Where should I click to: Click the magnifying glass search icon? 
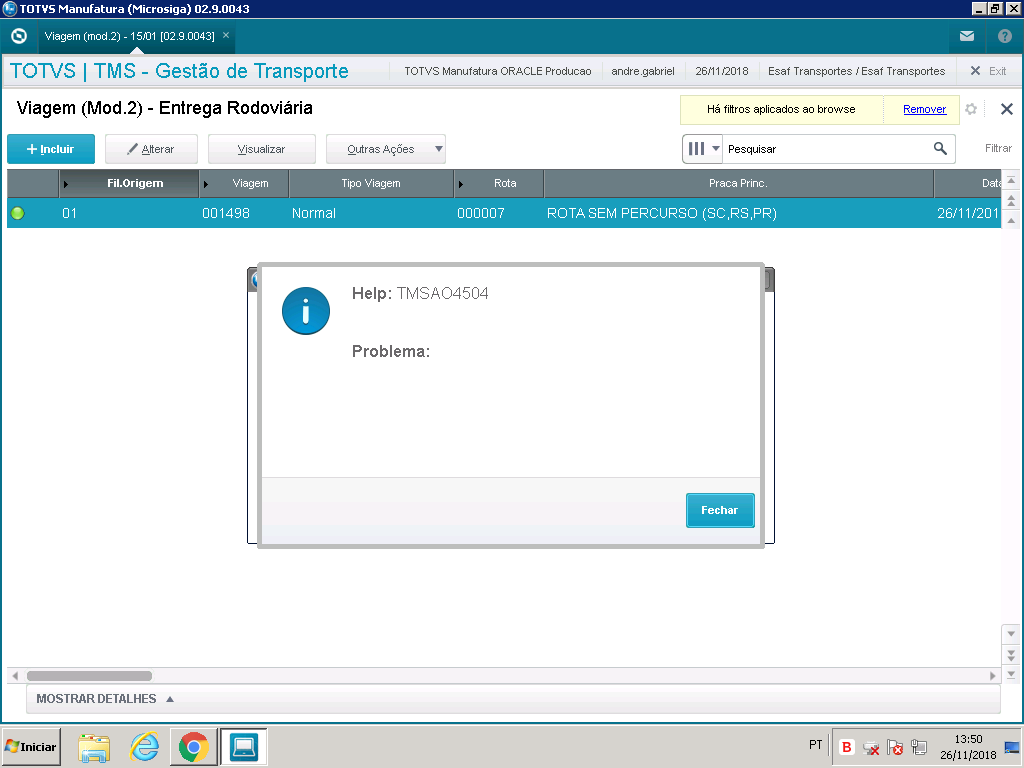click(940, 149)
